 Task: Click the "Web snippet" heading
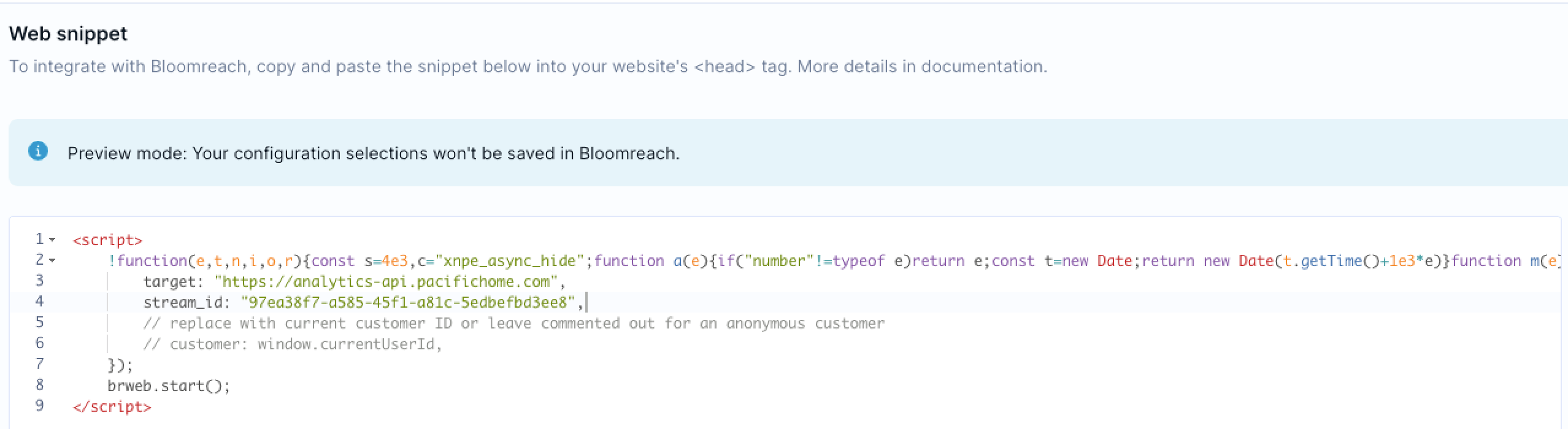pyautogui.click(x=68, y=33)
